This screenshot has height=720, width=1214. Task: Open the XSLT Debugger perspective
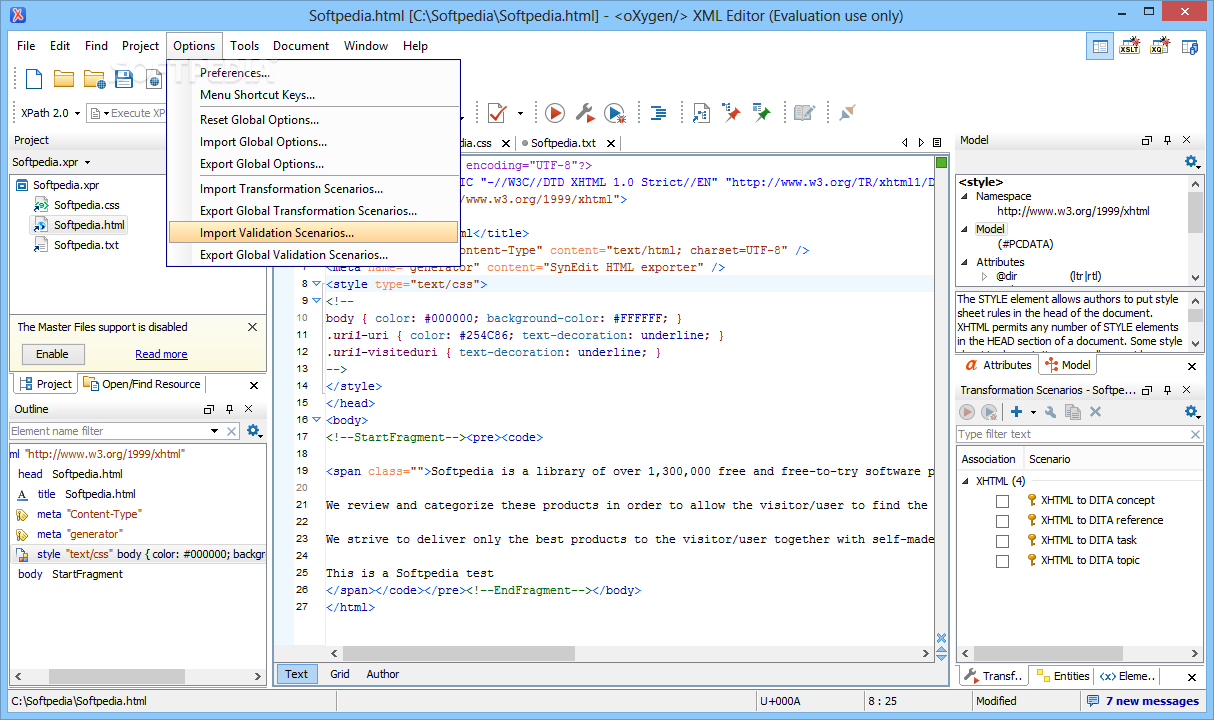pos(1130,46)
